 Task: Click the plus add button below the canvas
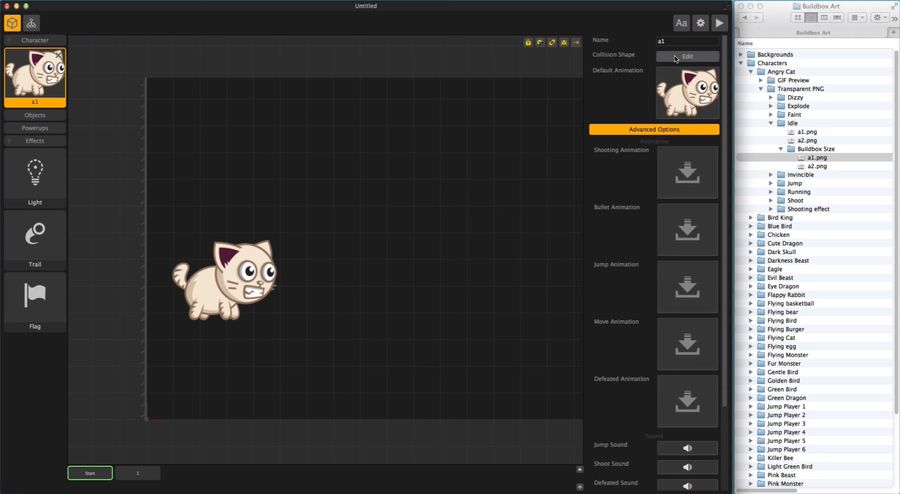coord(579,487)
